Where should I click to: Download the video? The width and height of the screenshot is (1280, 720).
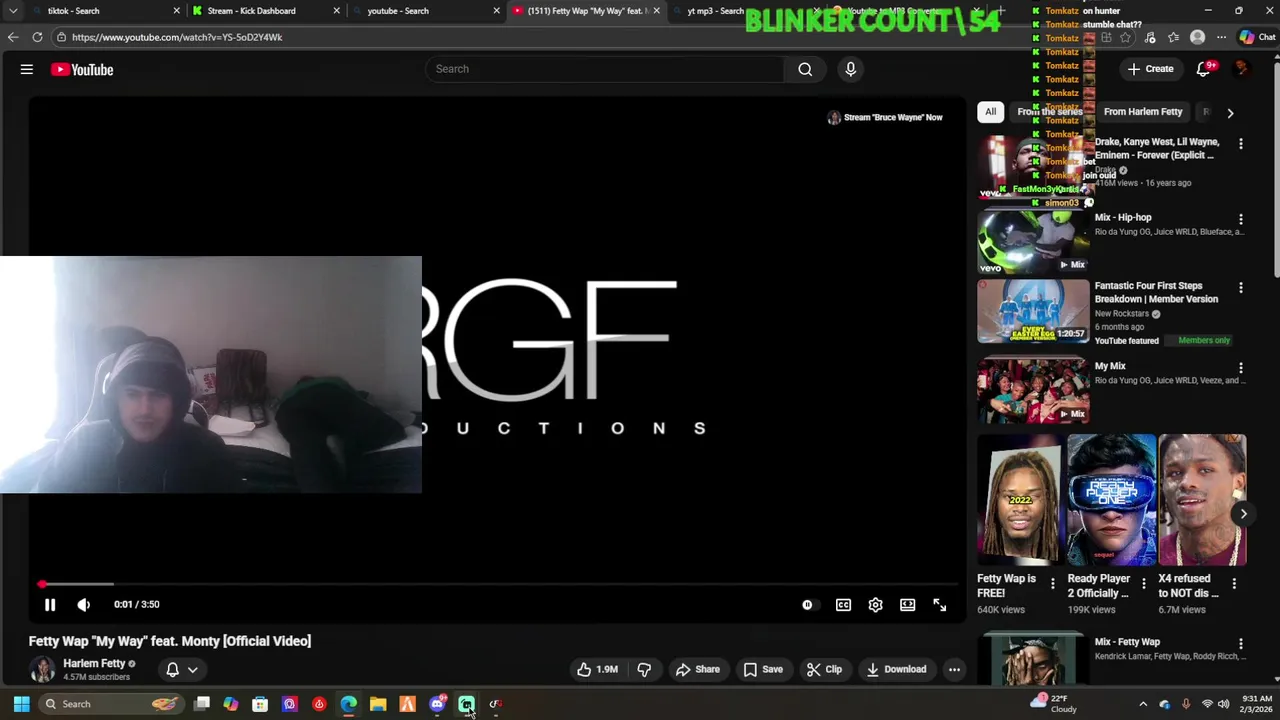[896, 669]
